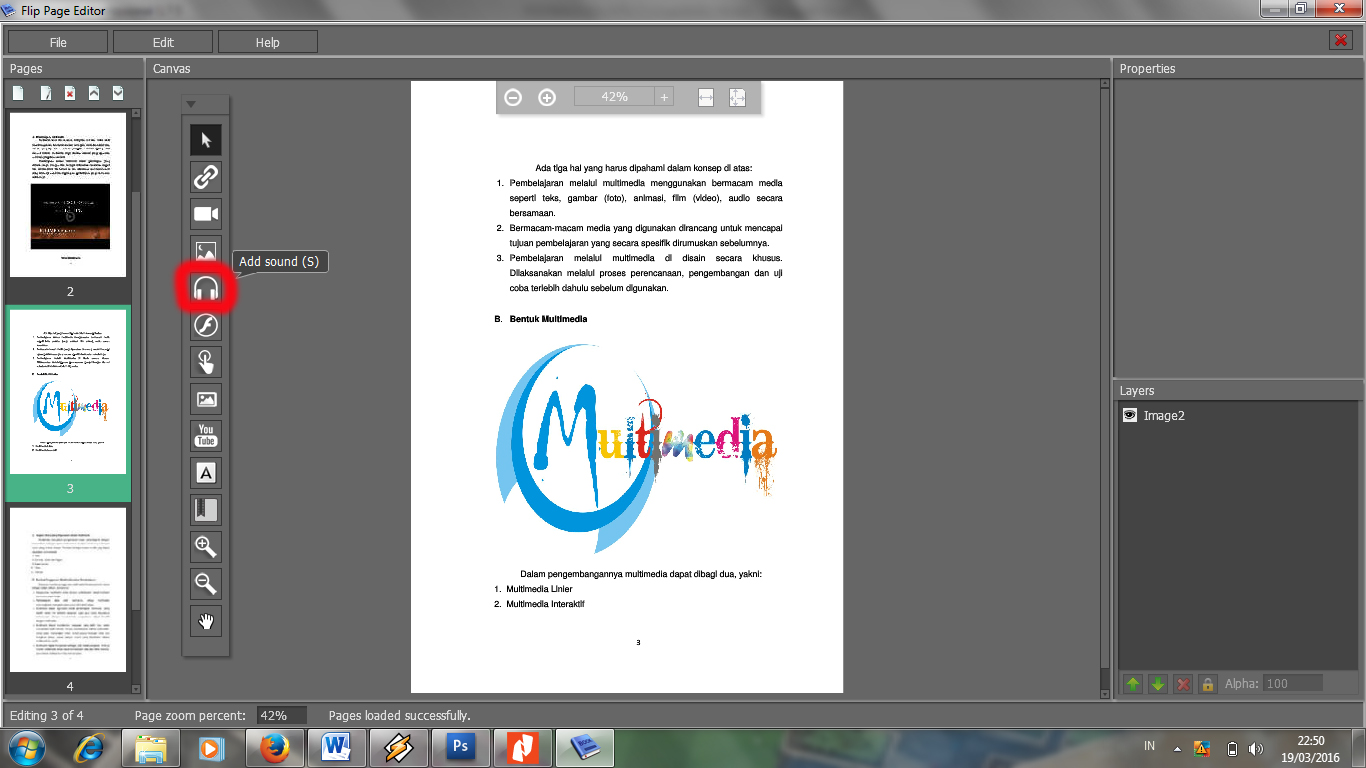
Task: Fit whole page in zoom bar
Action: pos(737,97)
